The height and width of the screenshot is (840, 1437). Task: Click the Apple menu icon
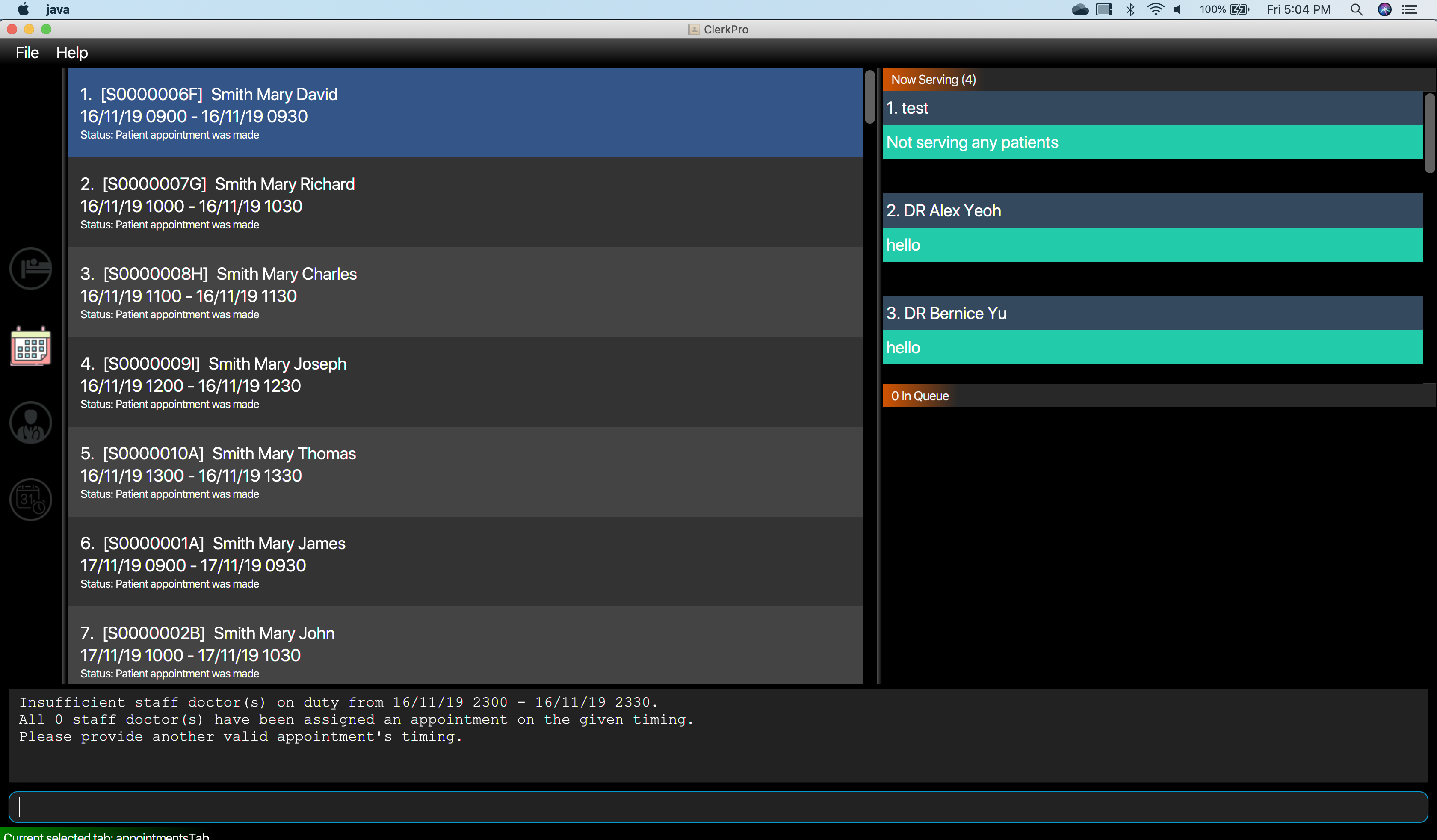point(24,9)
